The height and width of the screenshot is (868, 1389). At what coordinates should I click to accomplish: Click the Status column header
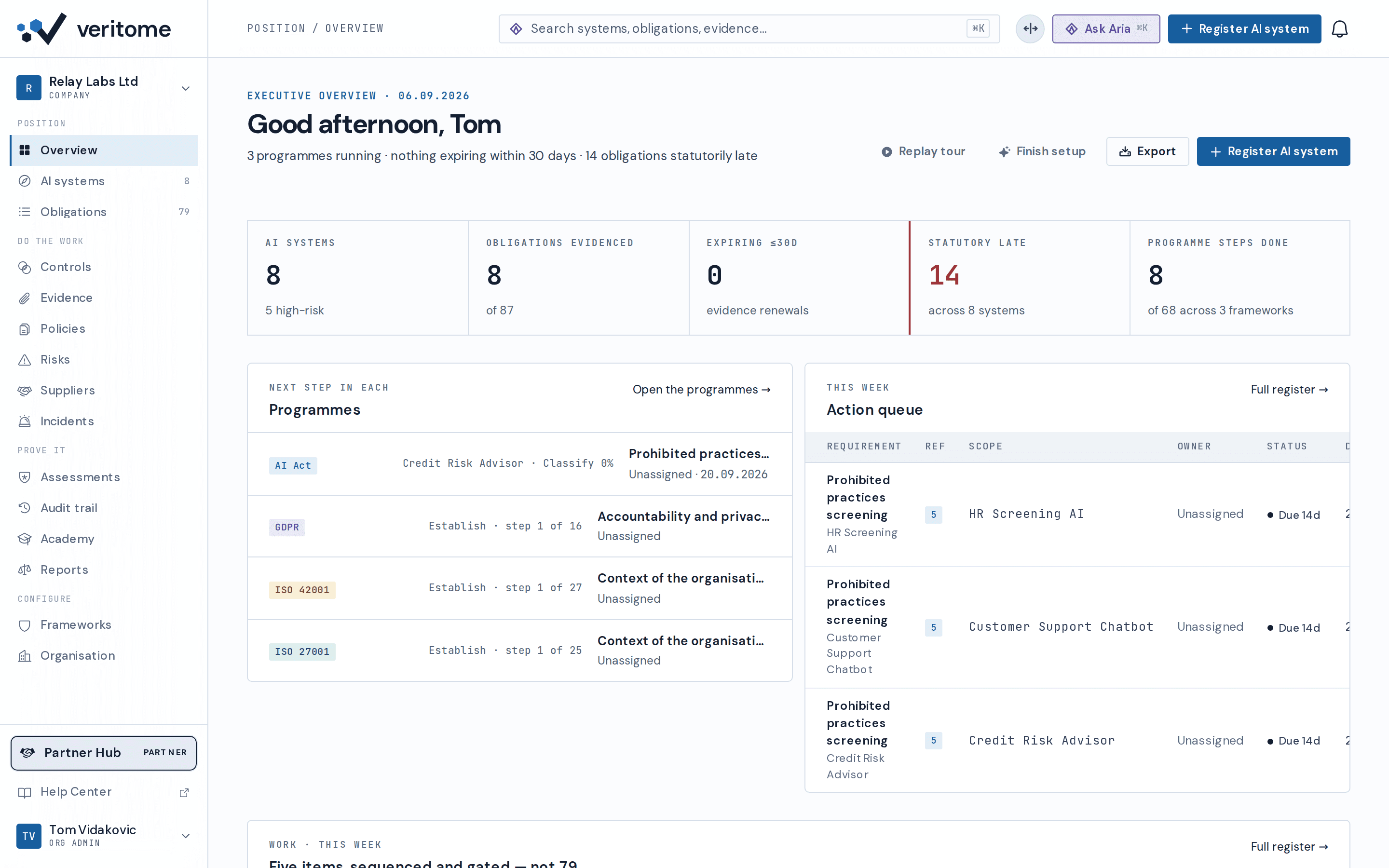1286,447
